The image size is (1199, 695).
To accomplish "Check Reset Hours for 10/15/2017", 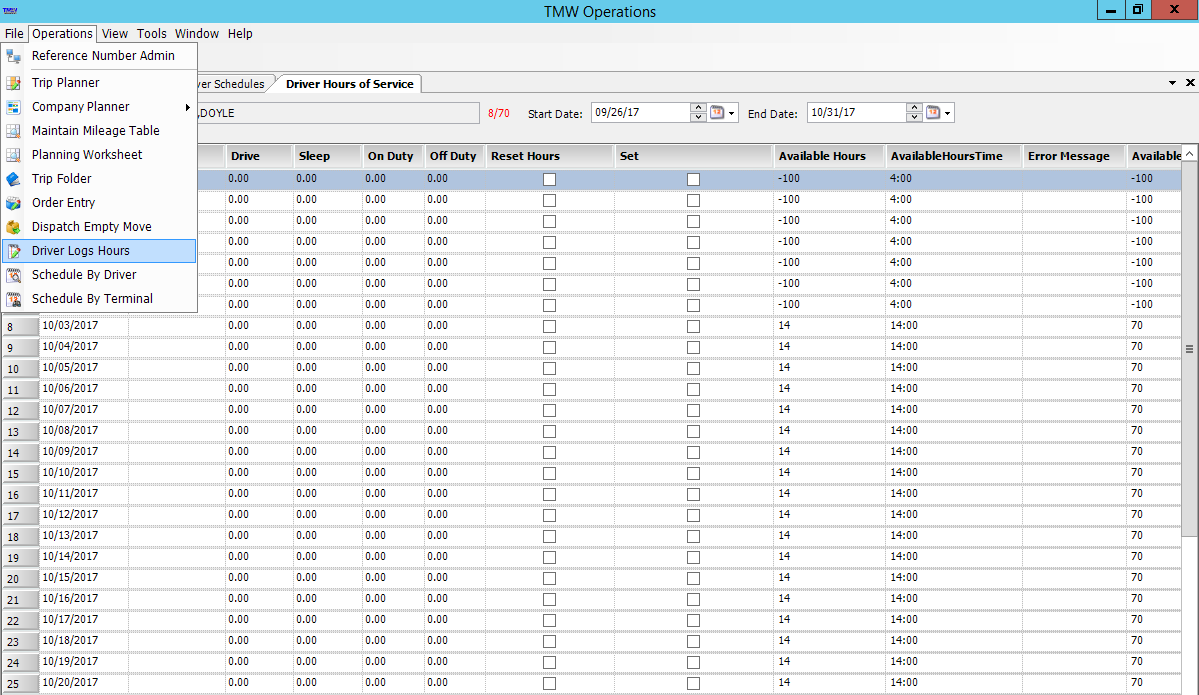I will (x=549, y=579).
